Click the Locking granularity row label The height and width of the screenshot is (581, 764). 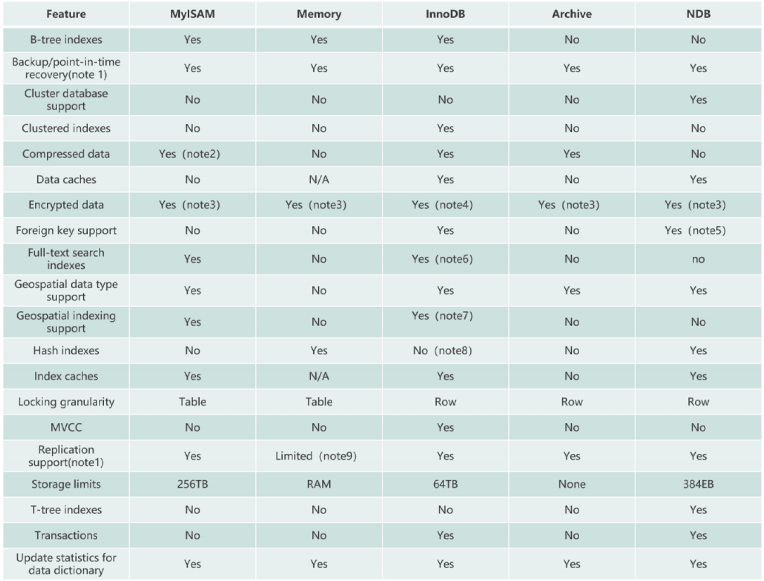click(x=66, y=402)
